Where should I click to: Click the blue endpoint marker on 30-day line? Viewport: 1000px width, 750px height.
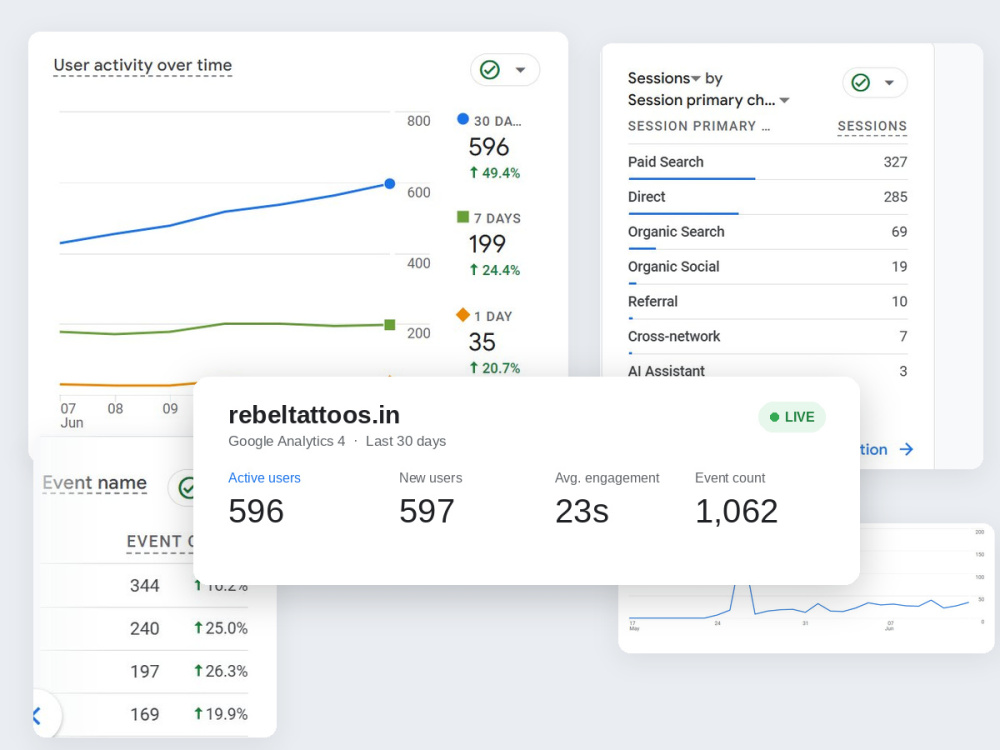pos(390,184)
